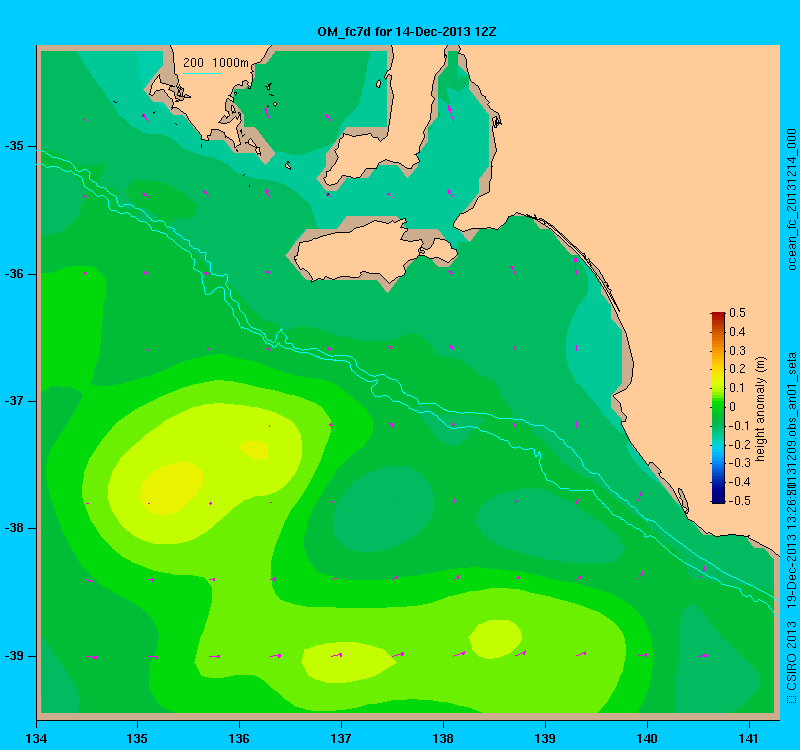Click the '0.1' colorbar value
The height and width of the screenshot is (750, 800).
point(737,388)
